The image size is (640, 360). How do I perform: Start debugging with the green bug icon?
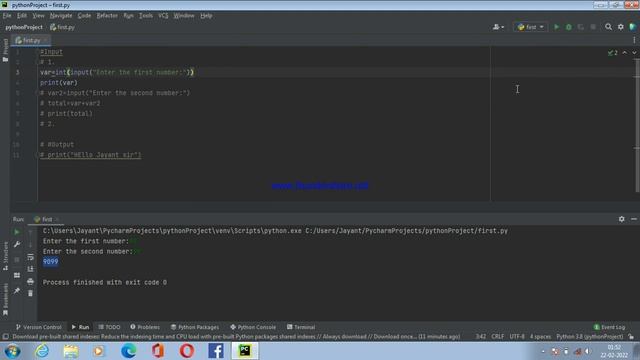pos(569,27)
